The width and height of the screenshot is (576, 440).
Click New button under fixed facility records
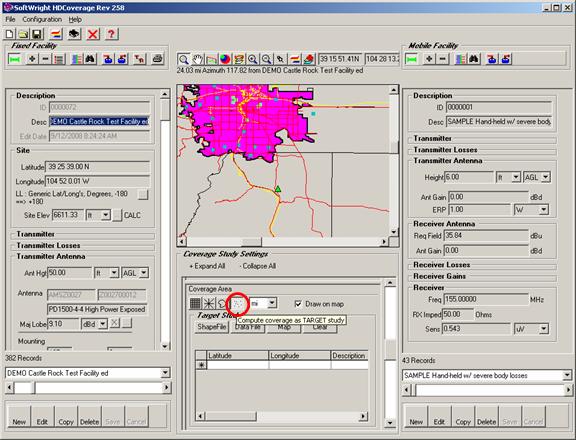pyautogui.click(x=19, y=417)
